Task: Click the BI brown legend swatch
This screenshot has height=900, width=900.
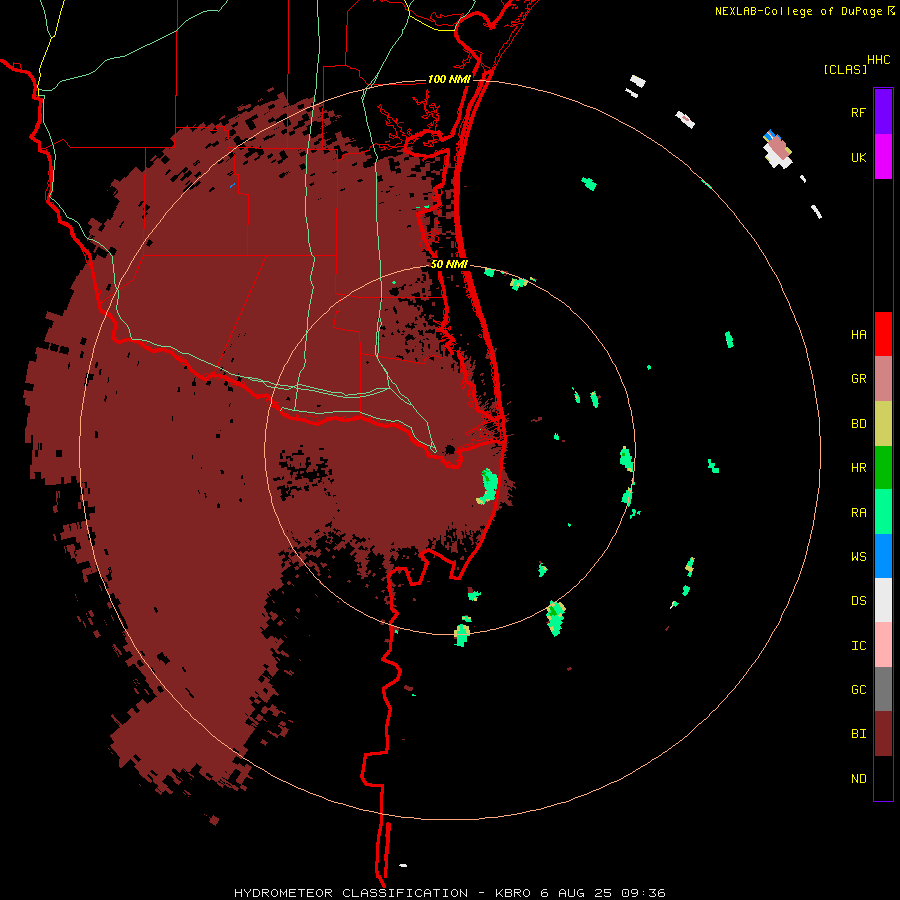Action: 883,734
